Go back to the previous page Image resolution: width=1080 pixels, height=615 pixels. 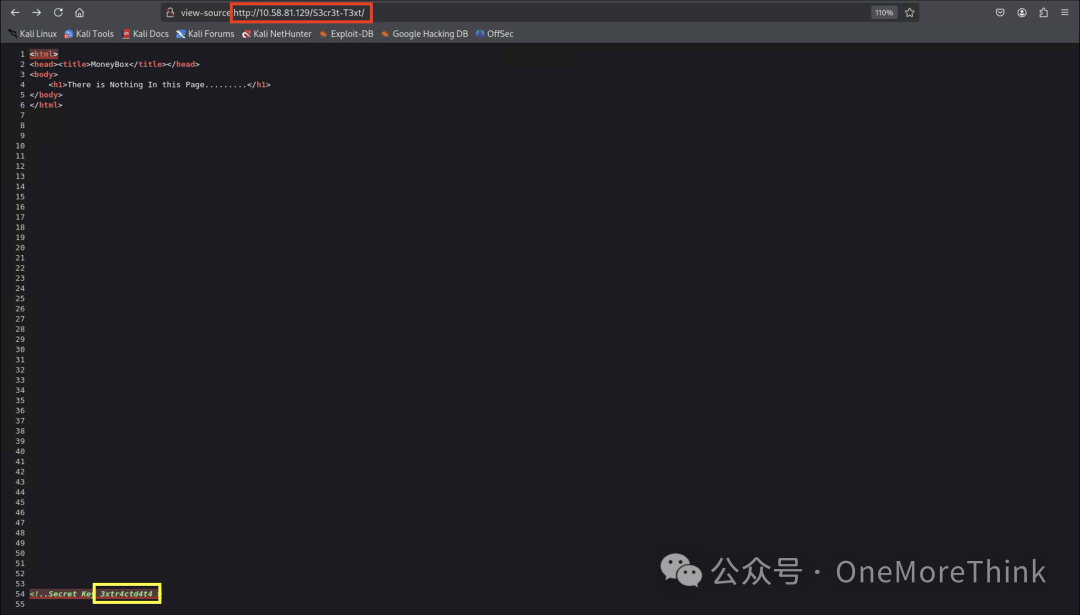click(x=15, y=12)
